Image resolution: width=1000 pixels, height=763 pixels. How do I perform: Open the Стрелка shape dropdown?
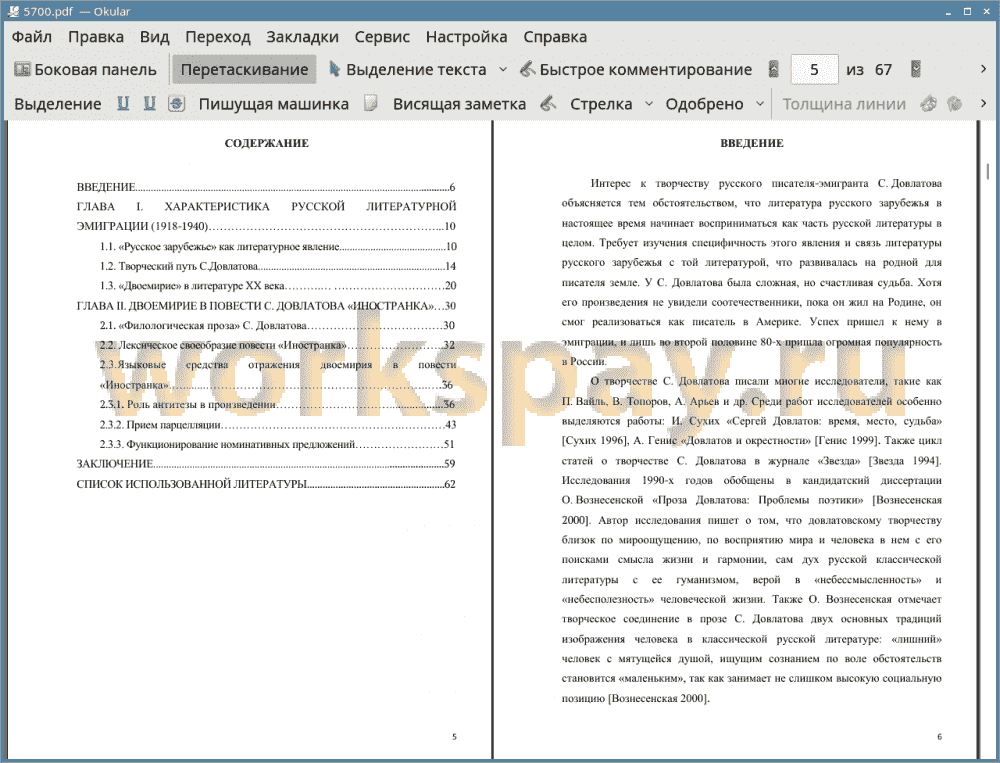[x=649, y=103]
